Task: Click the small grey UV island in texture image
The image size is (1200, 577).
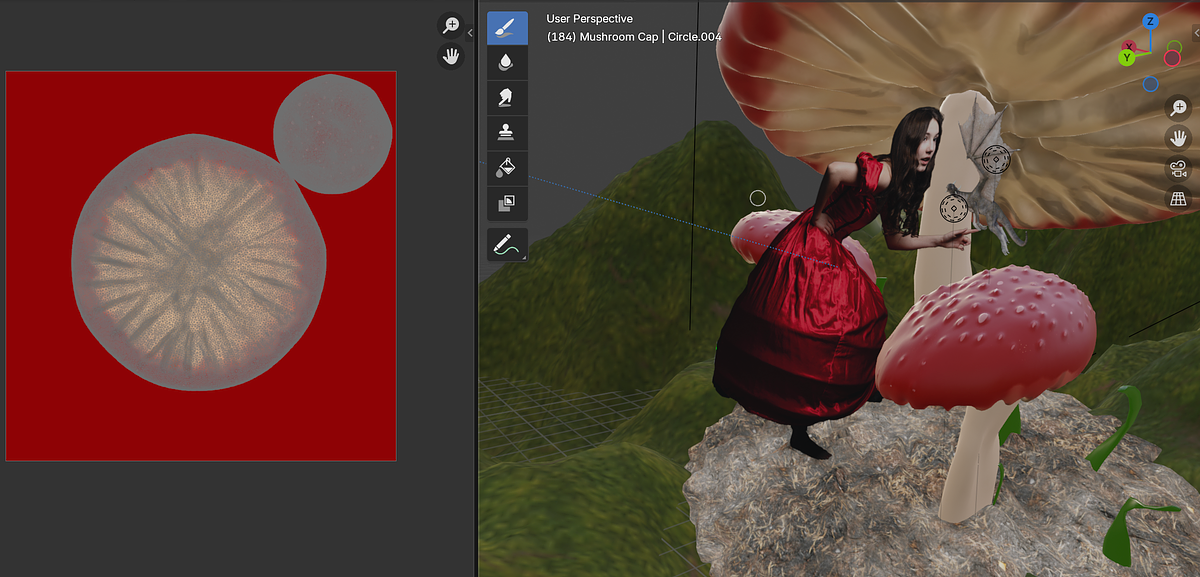Action: 332,134
